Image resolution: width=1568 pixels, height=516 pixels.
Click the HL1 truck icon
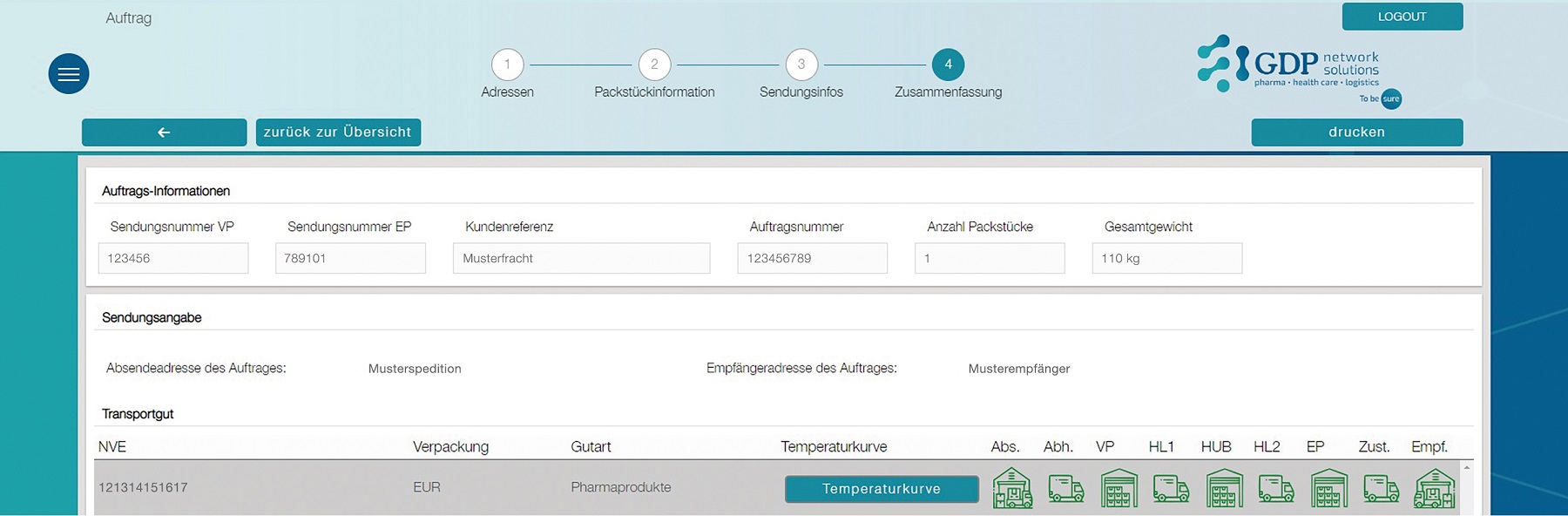pyautogui.click(x=1171, y=488)
